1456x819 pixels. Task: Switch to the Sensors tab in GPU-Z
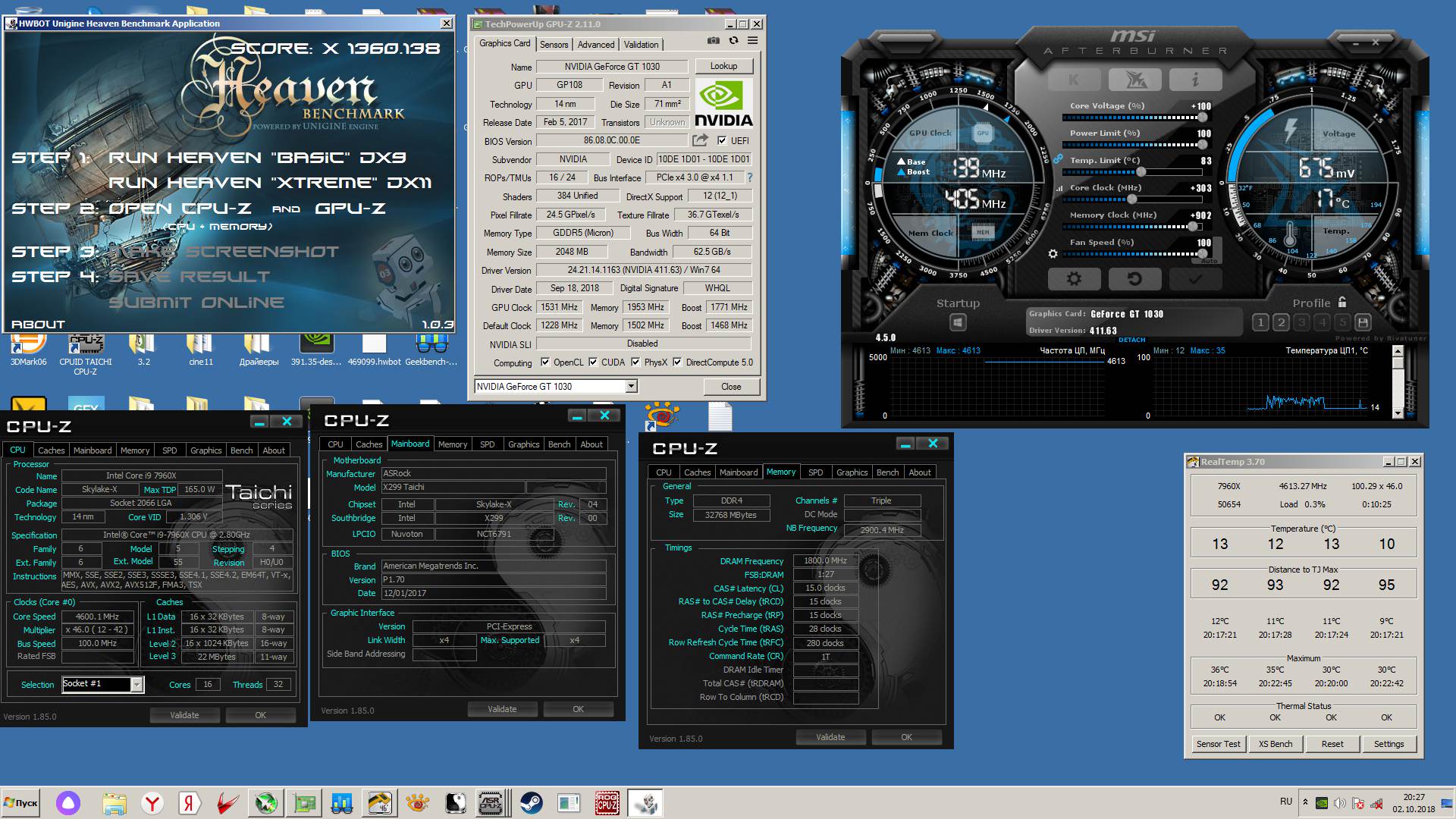554,45
